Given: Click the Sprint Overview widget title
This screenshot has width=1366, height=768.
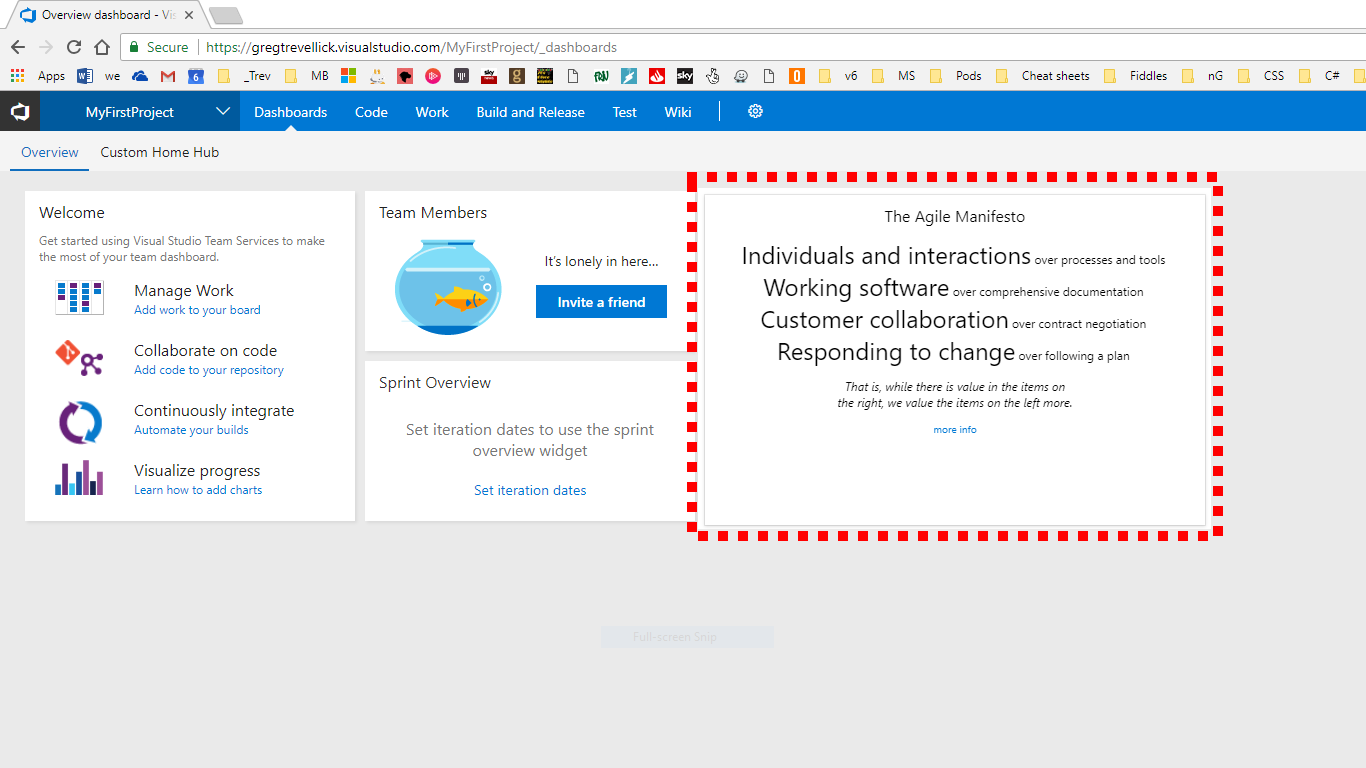Looking at the screenshot, I should coord(435,383).
